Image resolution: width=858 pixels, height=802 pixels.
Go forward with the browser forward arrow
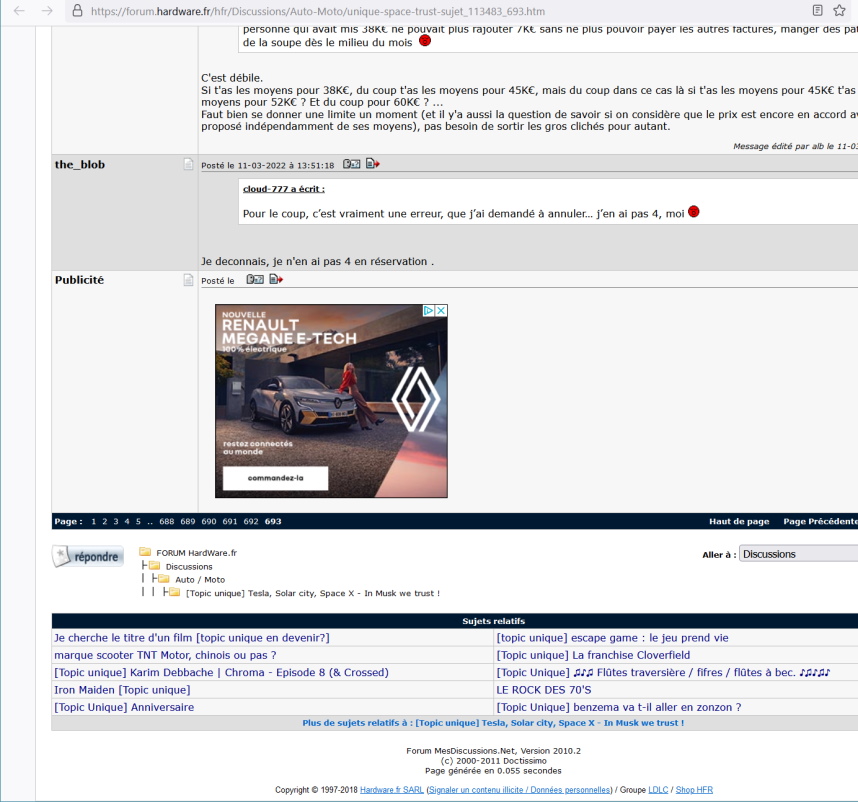[47, 10]
